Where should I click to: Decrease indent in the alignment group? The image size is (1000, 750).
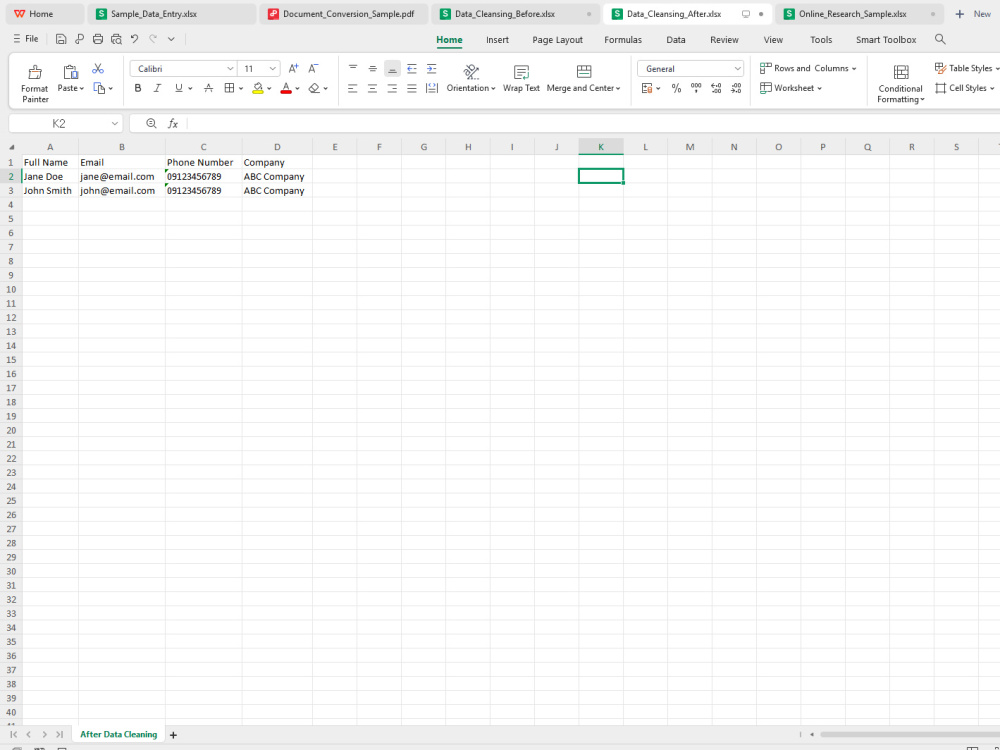pos(412,68)
